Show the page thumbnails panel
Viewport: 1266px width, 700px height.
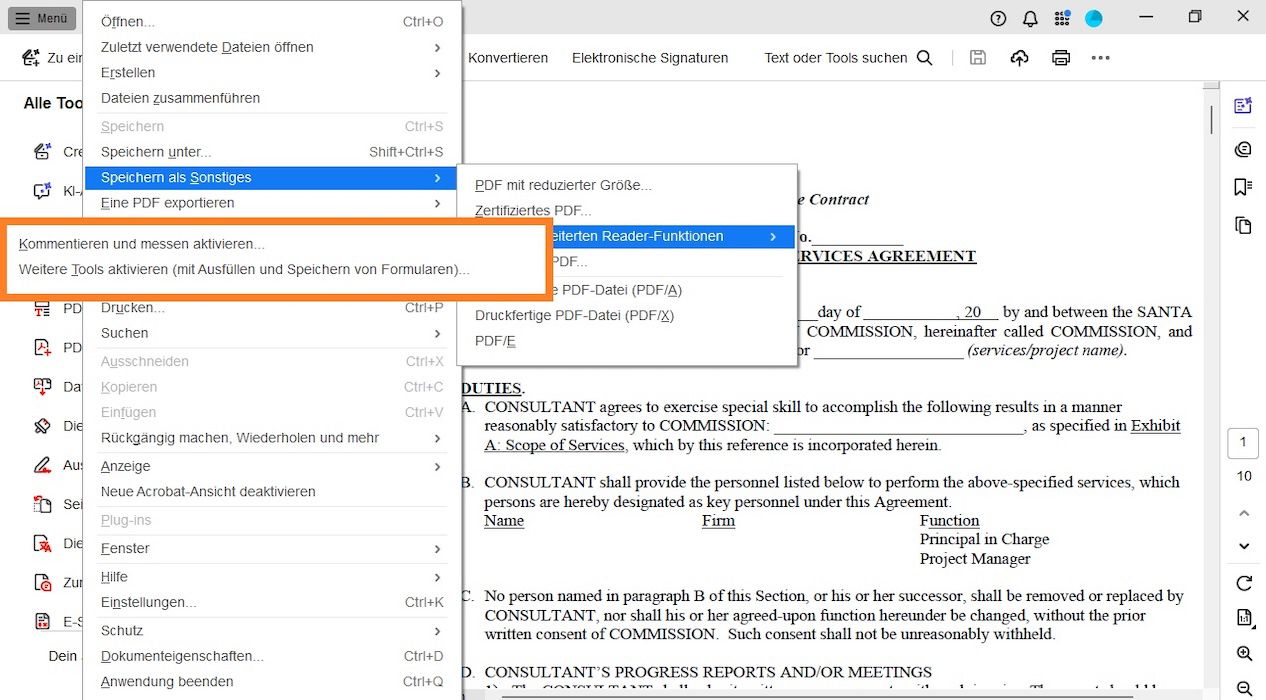coord(1242,225)
